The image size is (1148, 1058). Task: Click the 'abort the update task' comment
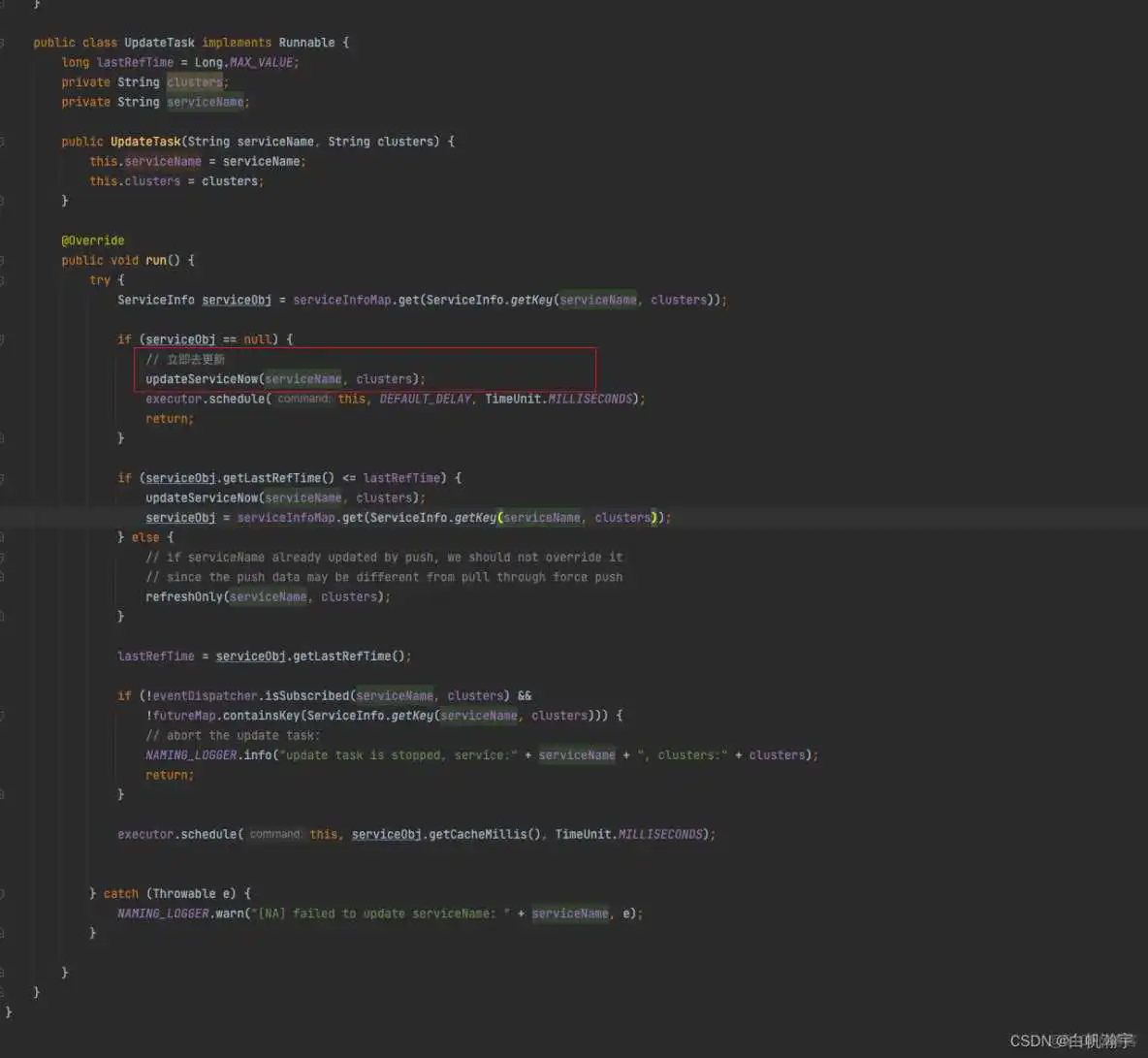pyautogui.click(x=233, y=735)
